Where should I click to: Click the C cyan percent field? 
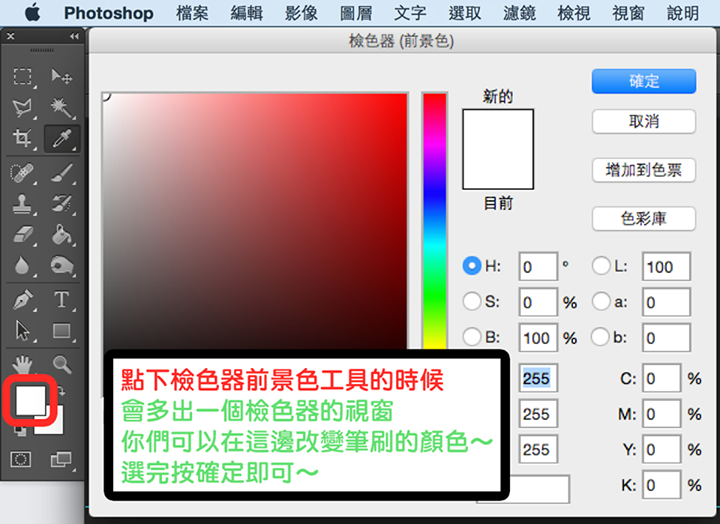coord(662,379)
